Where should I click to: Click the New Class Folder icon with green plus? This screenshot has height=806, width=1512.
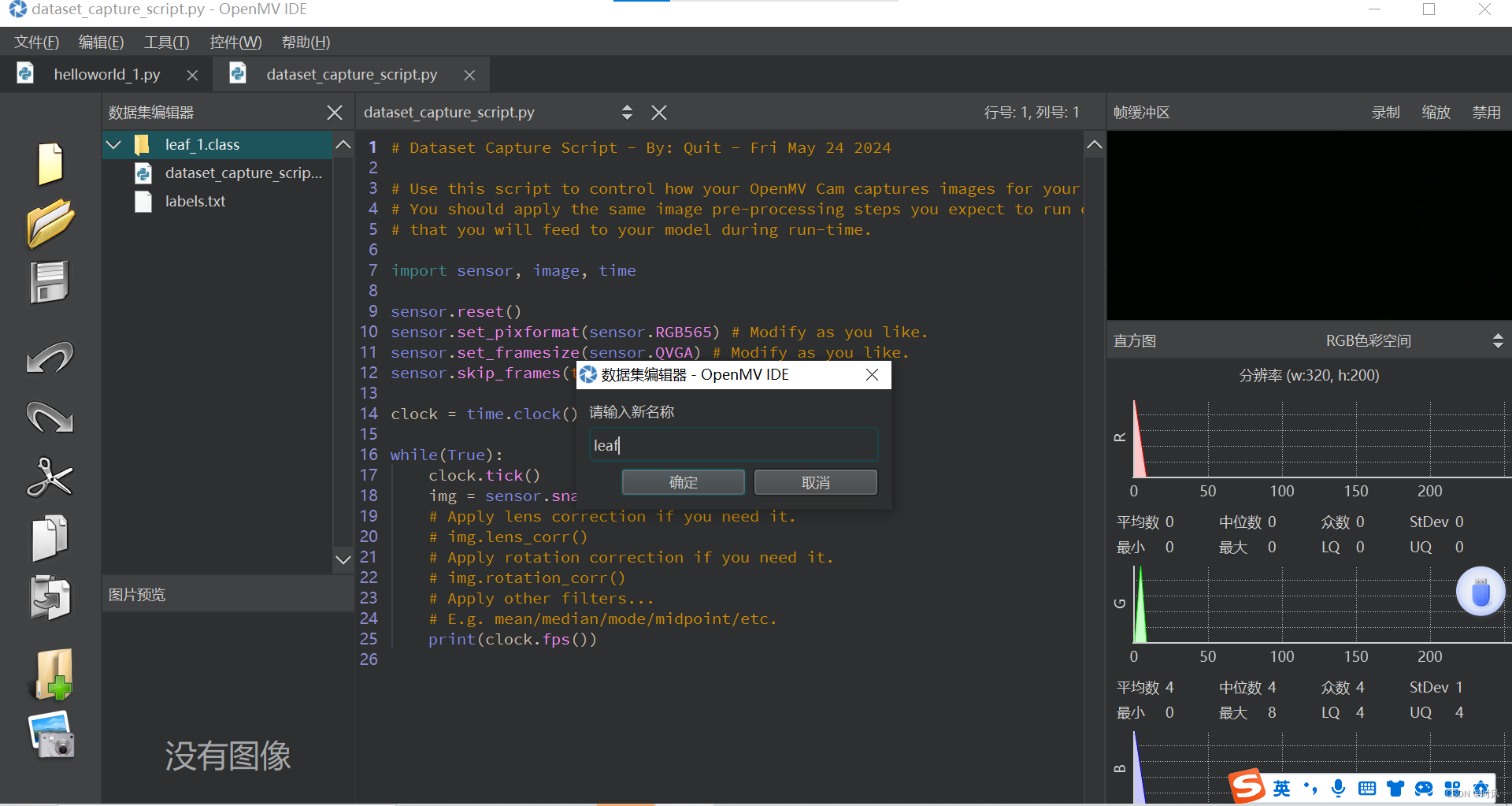click(x=54, y=674)
